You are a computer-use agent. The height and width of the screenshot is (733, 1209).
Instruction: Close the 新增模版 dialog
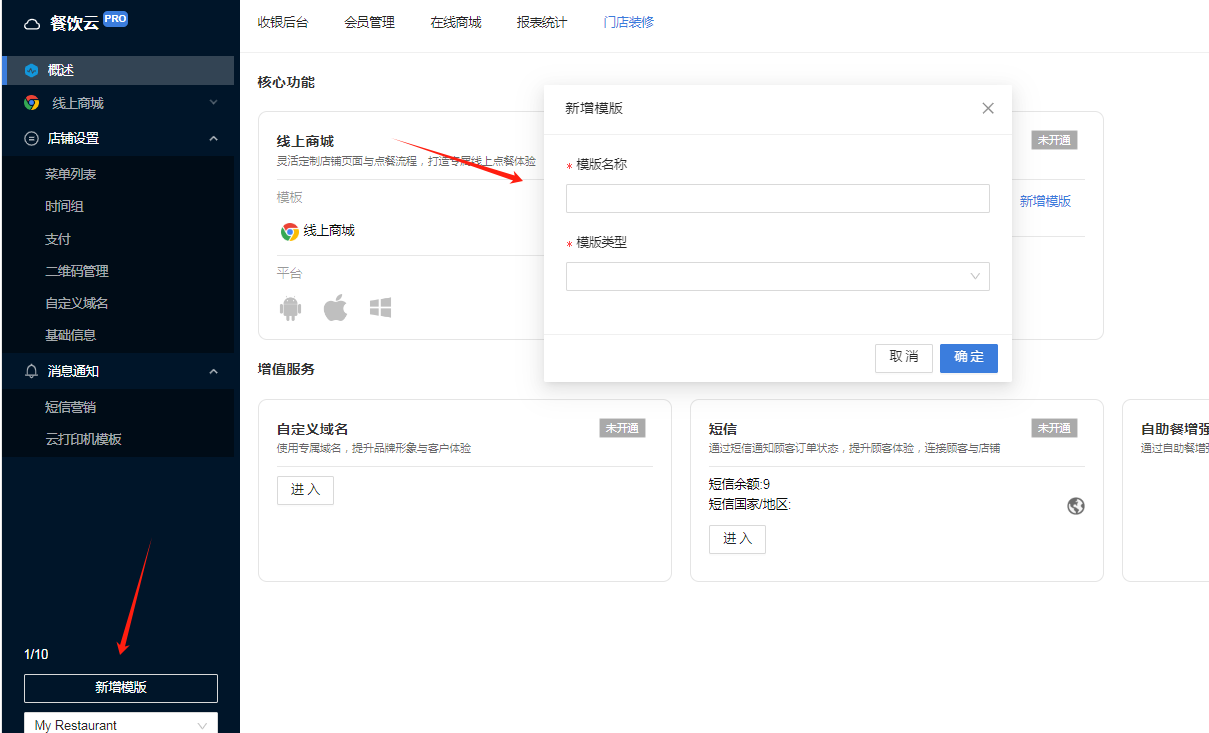pos(988,108)
